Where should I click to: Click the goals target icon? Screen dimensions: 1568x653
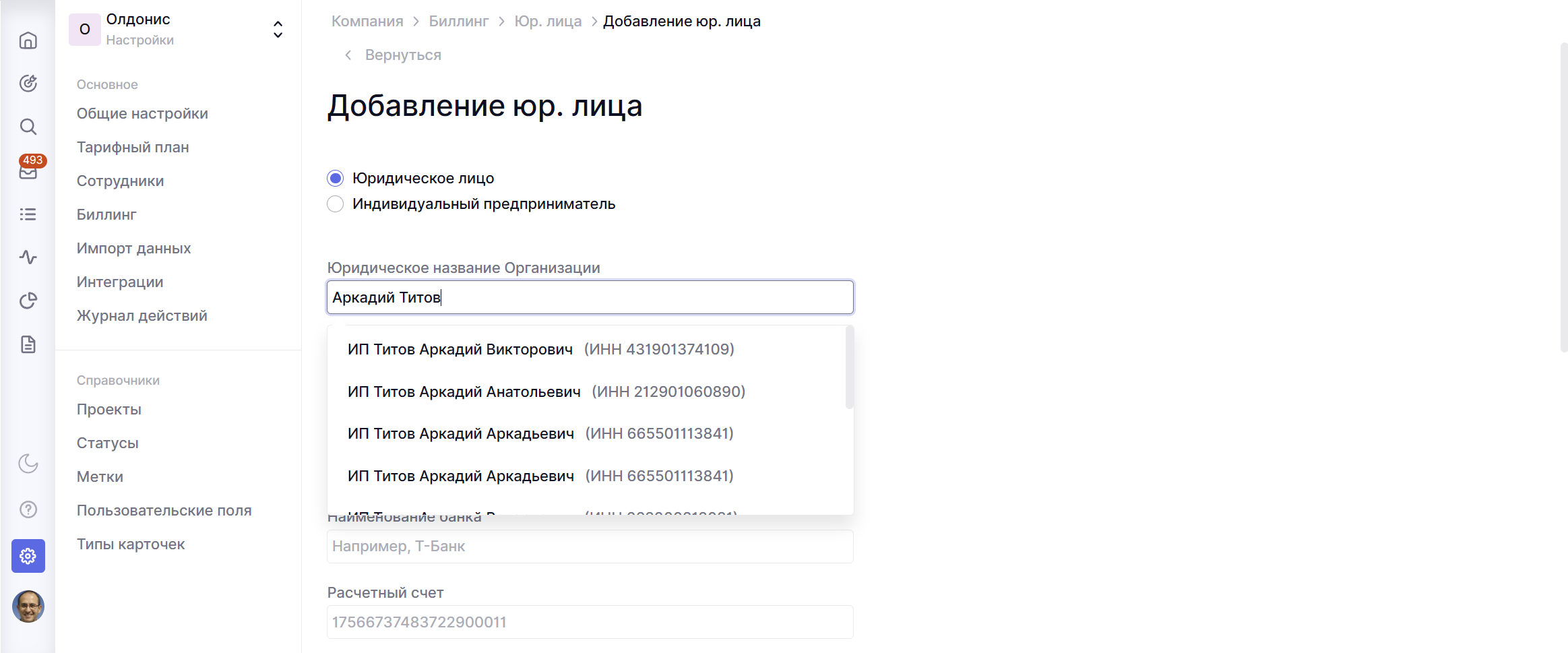point(28,84)
